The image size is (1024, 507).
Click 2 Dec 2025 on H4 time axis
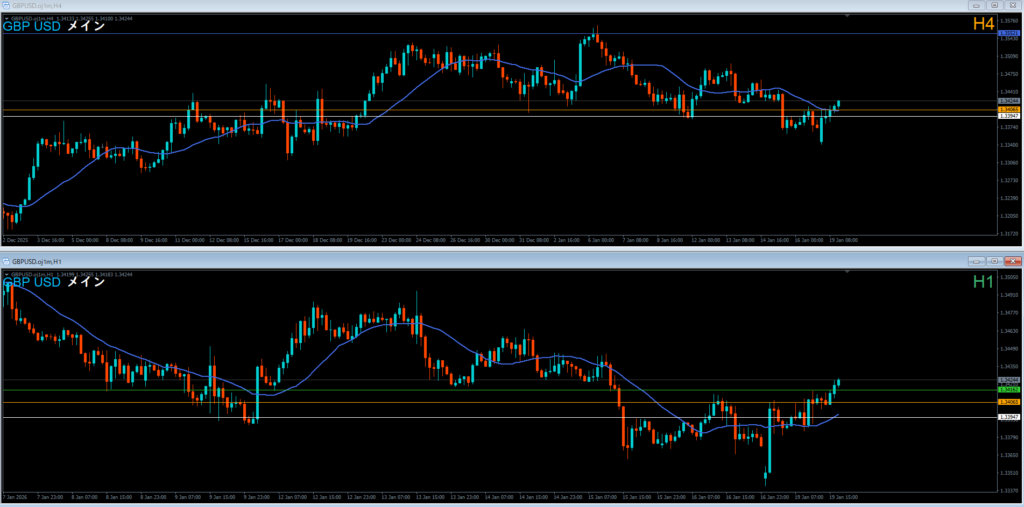click(16, 240)
